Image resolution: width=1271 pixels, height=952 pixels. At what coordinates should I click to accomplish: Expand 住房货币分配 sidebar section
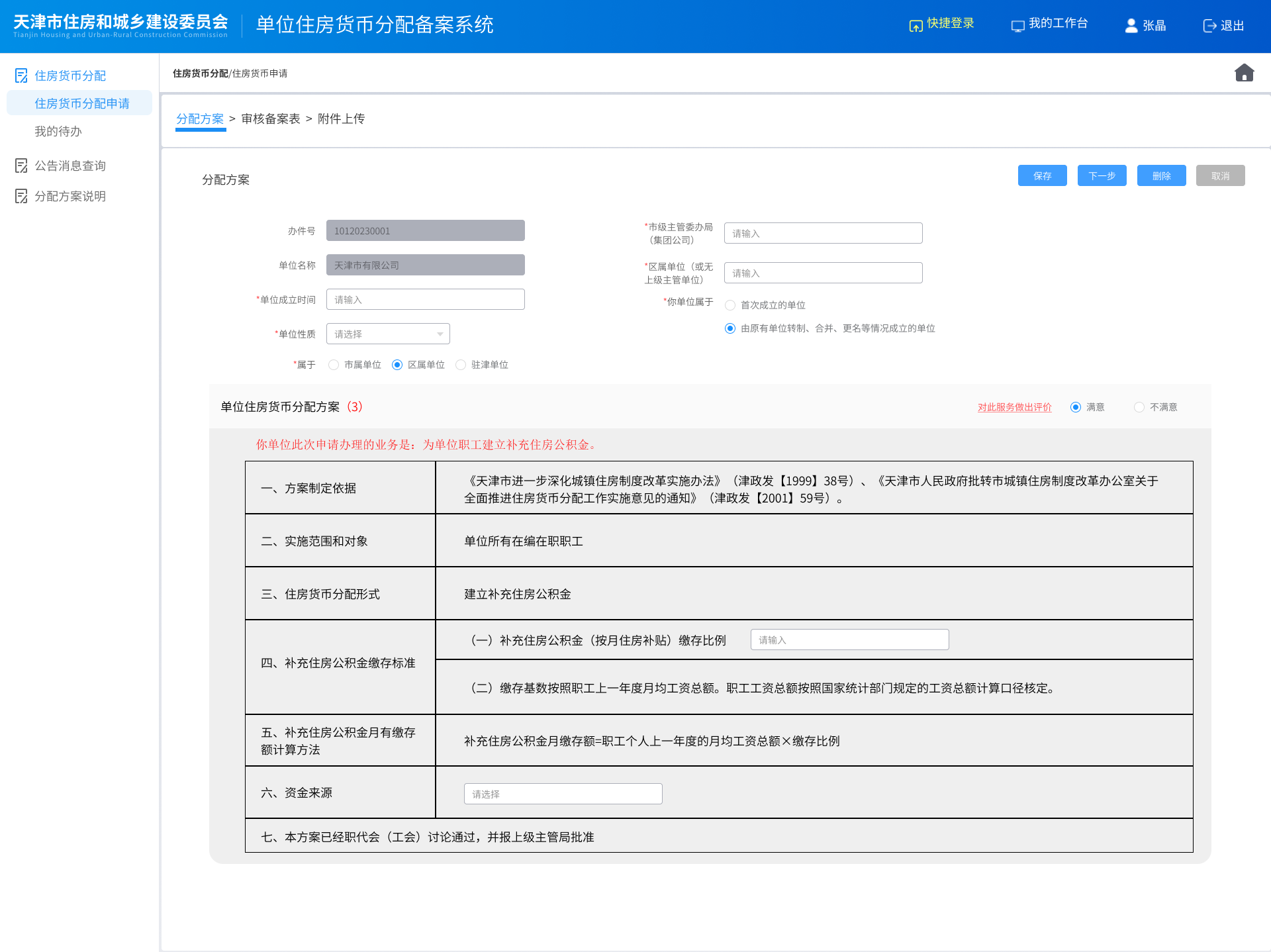(x=70, y=75)
